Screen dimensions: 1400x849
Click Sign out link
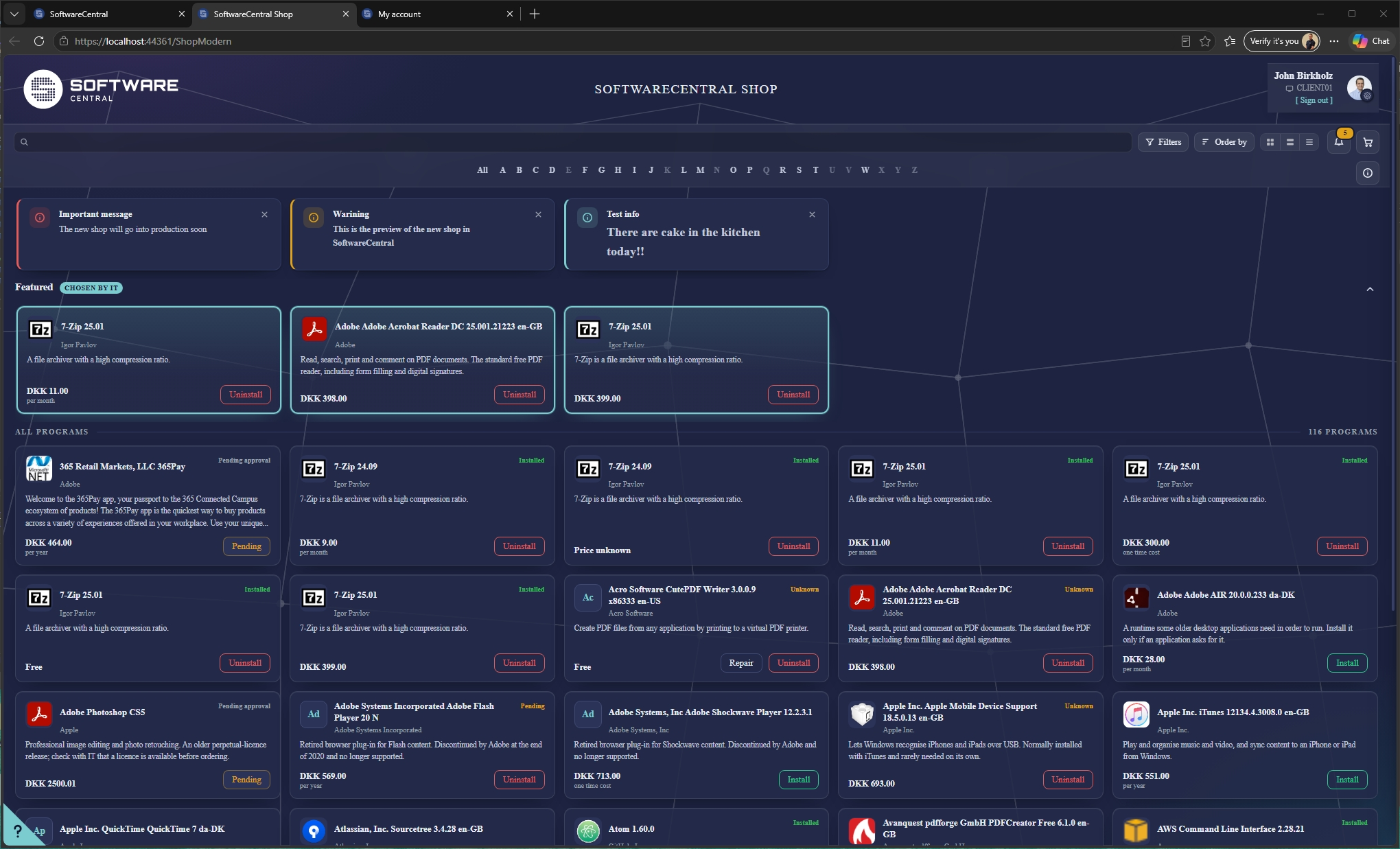click(1314, 100)
